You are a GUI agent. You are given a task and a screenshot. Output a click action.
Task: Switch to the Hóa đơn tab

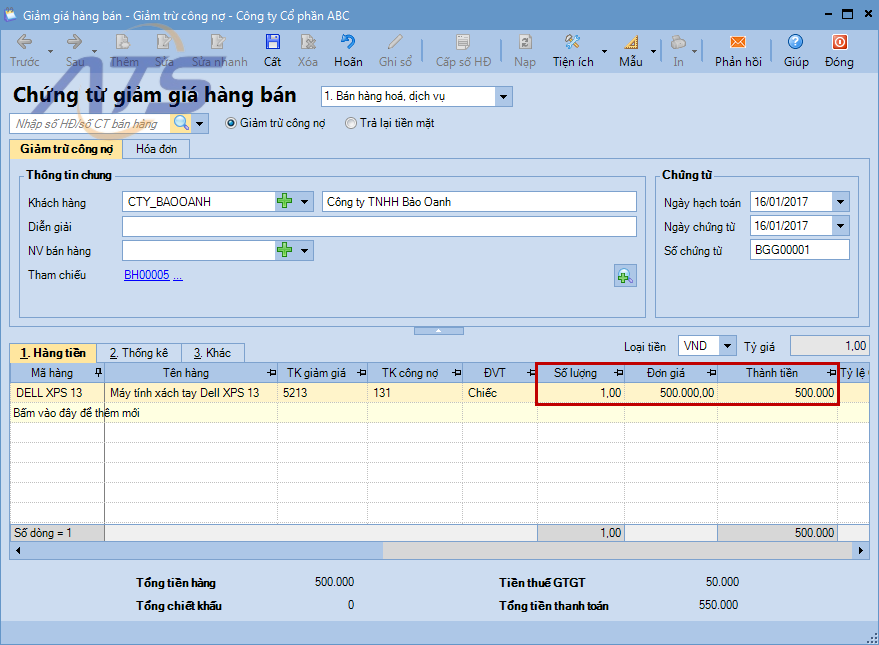tap(162, 149)
